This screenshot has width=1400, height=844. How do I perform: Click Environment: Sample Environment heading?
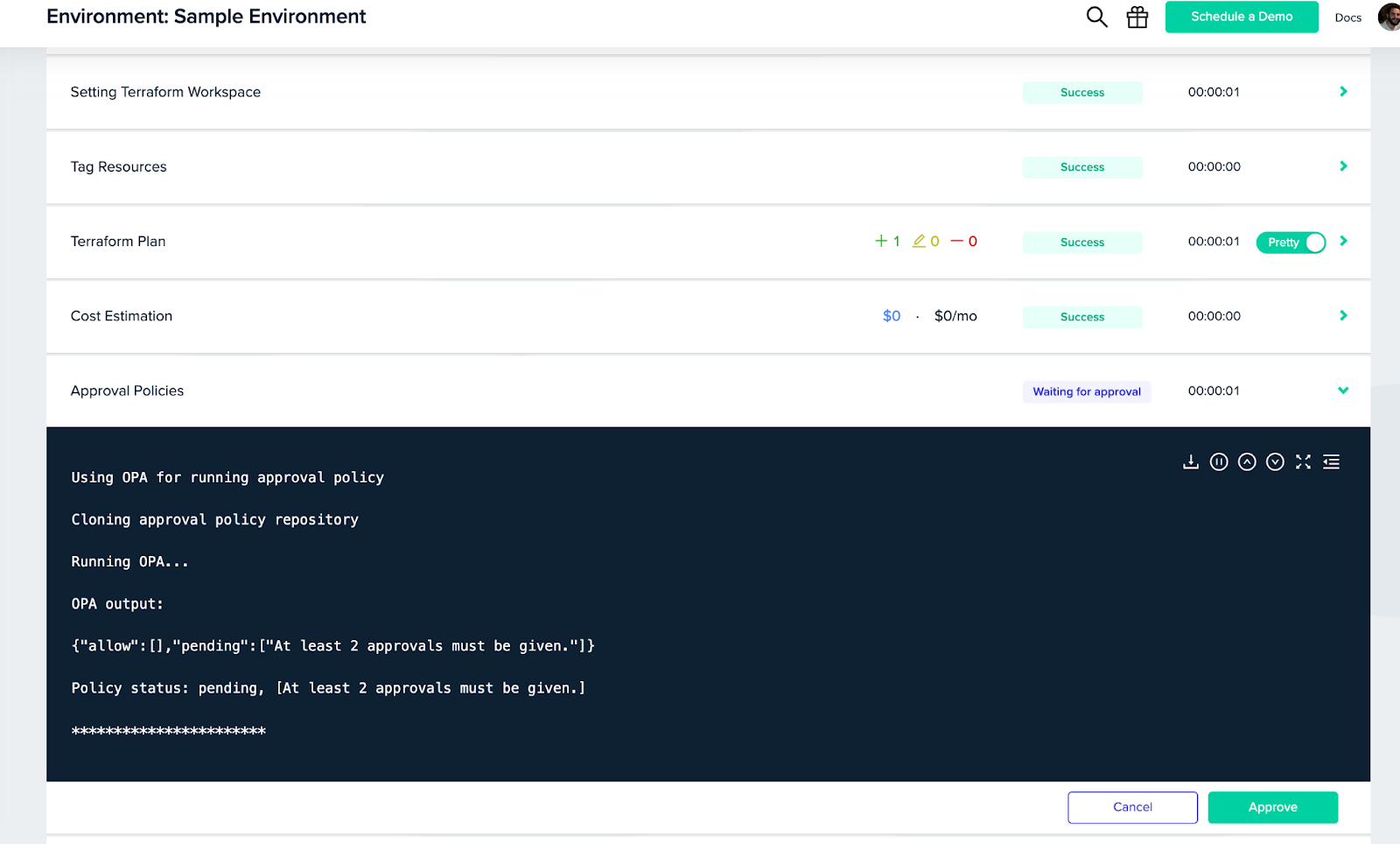[x=206, y=17]
